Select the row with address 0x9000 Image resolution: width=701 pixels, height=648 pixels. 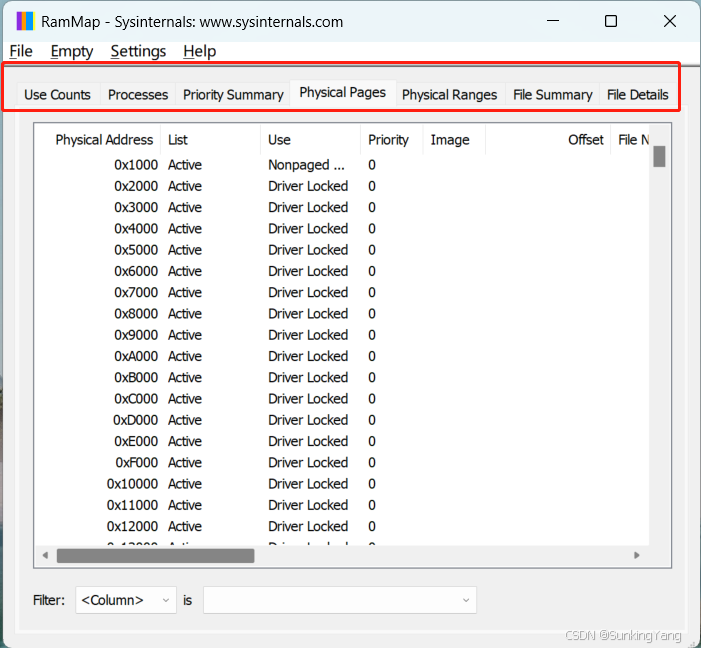point(342,335)
